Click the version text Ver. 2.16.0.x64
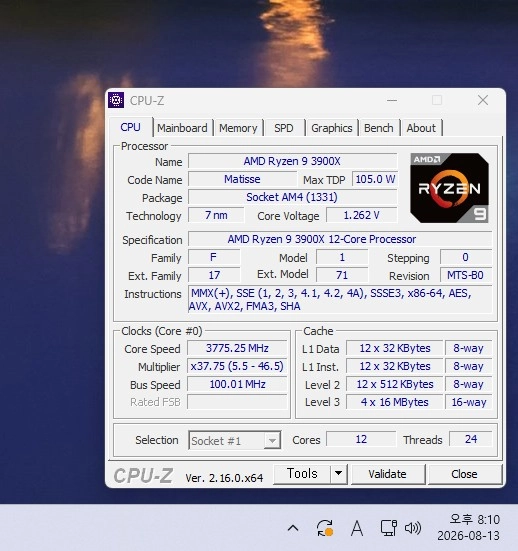This screenshot has height=551, width=518. click(x=224, y=478)
